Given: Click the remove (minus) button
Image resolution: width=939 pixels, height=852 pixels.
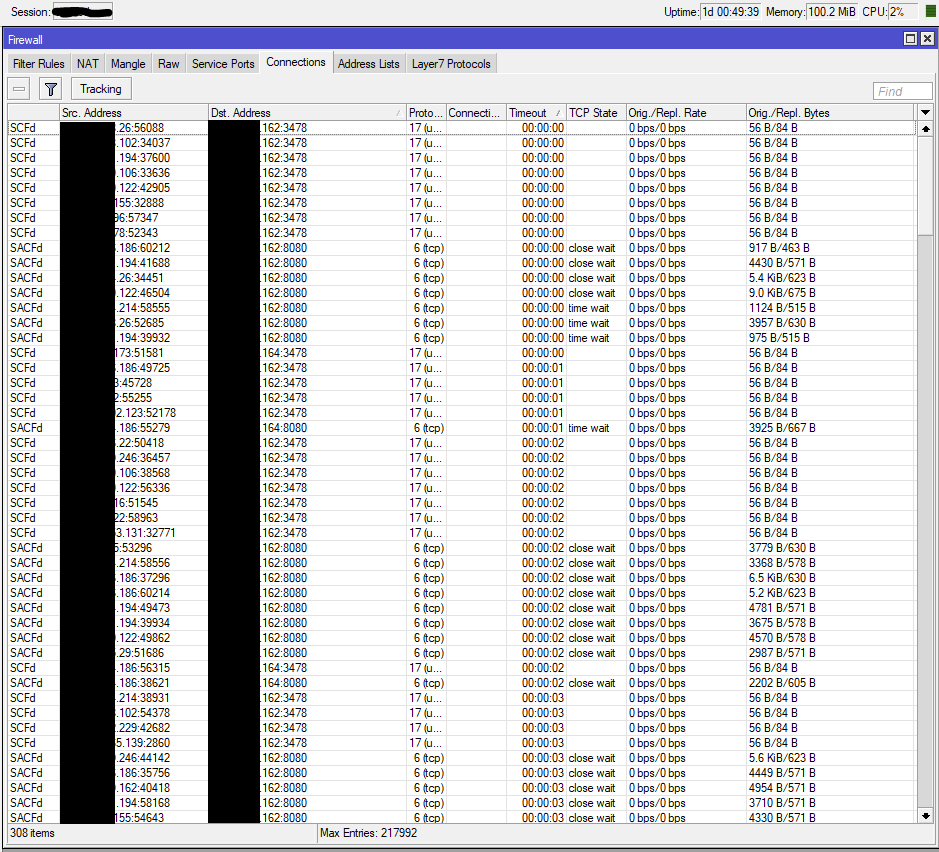Looking at the screenshot, I should coord(19,89).
